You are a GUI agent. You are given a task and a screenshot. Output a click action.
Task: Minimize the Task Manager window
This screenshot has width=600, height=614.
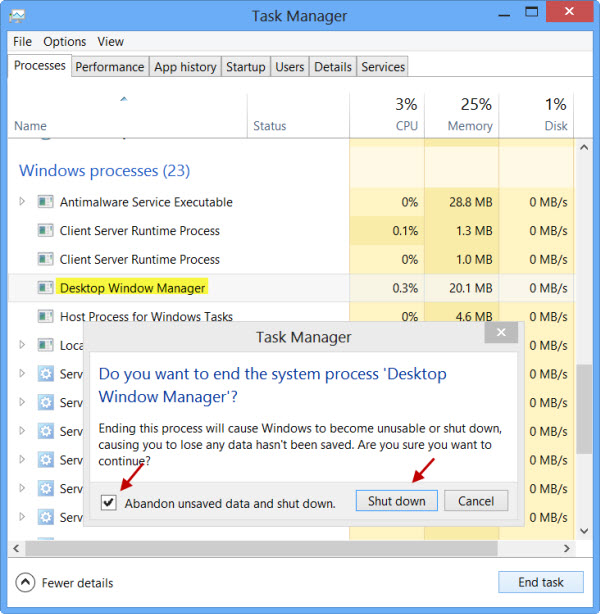[504, 14]
